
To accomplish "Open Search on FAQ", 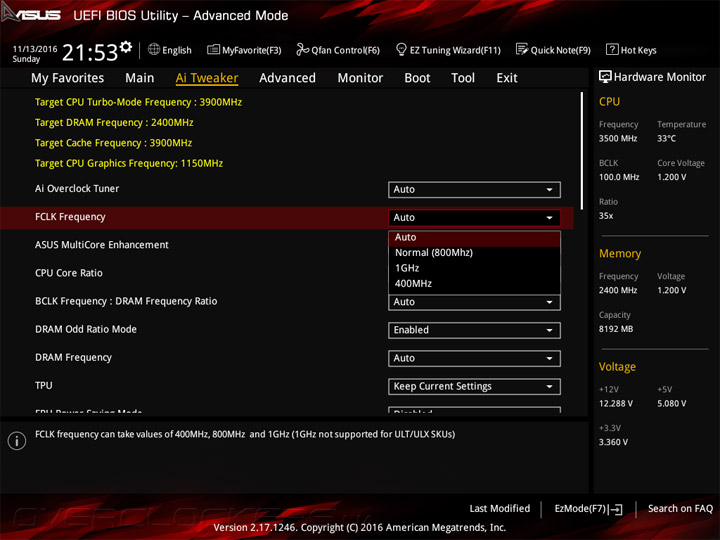I will tap(680, 509).
